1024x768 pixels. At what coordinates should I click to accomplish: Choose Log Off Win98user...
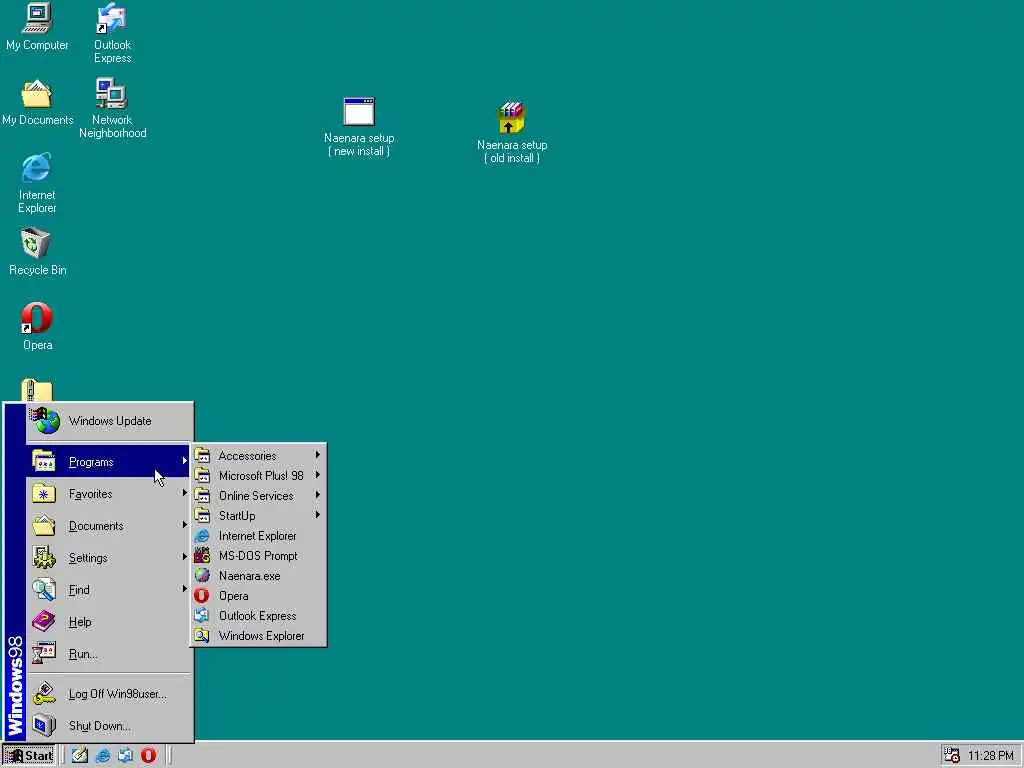[x=109, y=694]
